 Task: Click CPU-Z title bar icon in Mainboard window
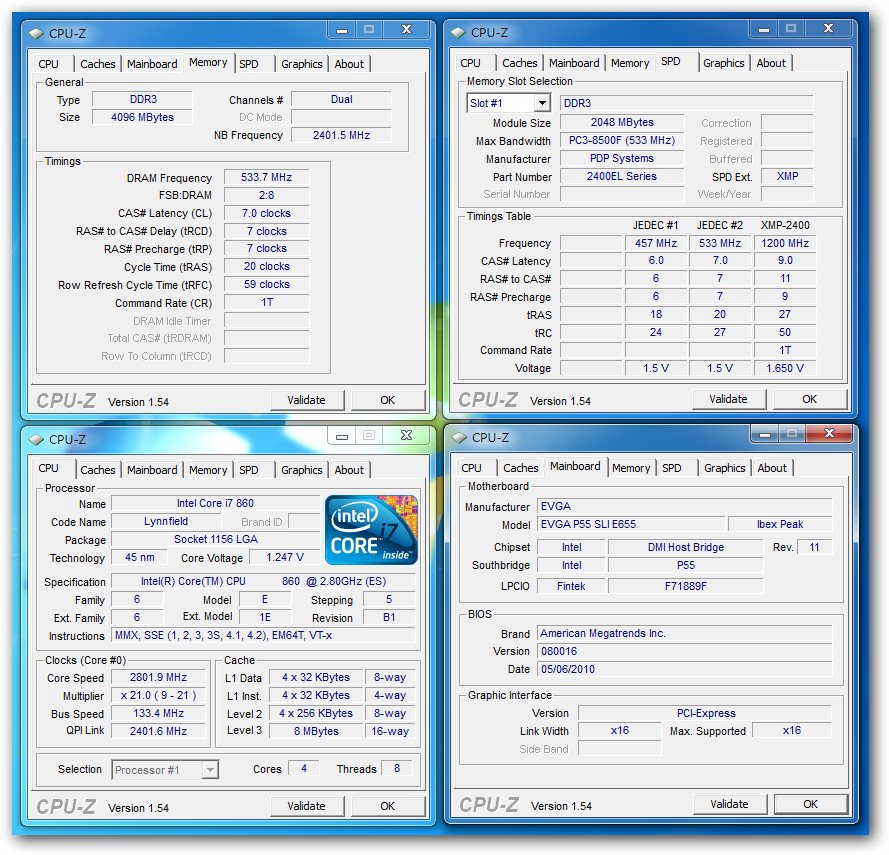click(x=458, y=437)
